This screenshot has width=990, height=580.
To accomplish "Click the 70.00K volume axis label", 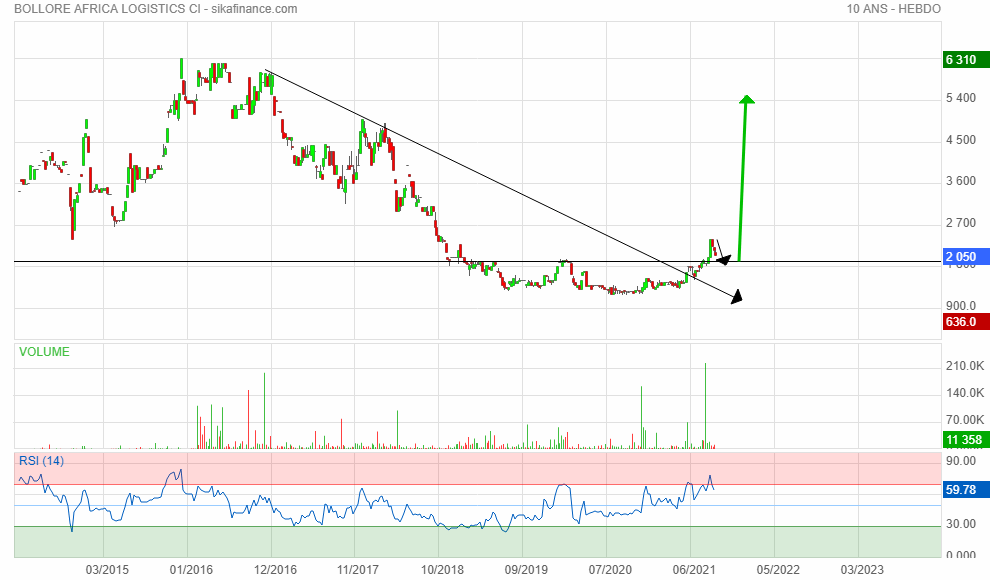I will click(965, 420).
